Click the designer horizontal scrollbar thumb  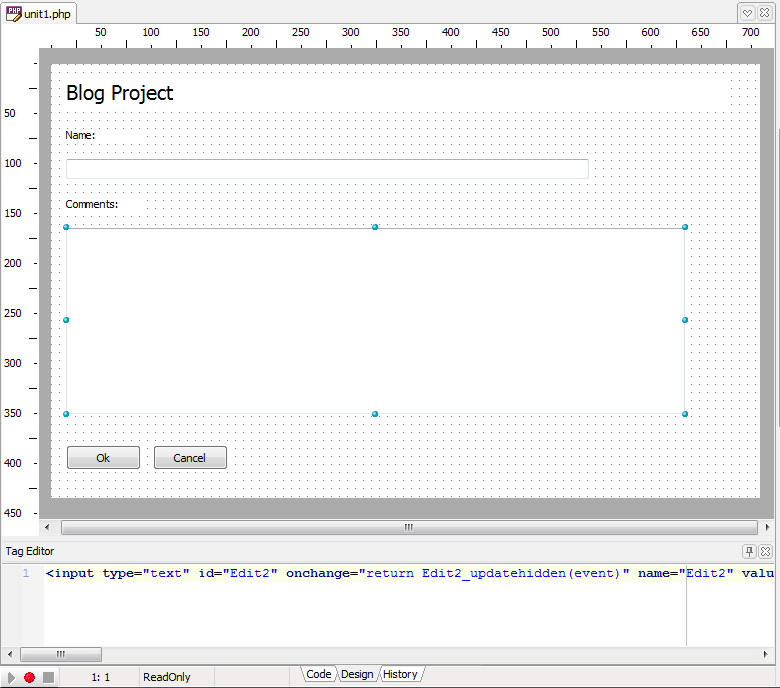tap(409, 527)
